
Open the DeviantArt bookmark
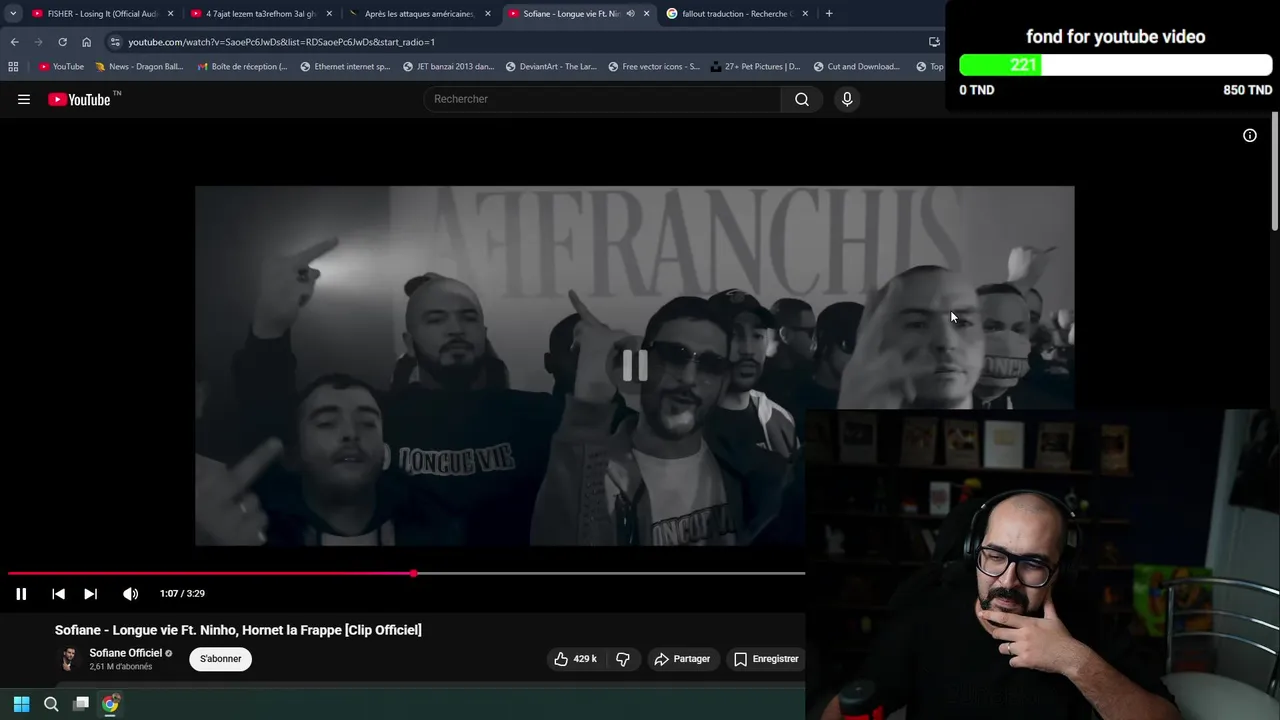point(551,67)
